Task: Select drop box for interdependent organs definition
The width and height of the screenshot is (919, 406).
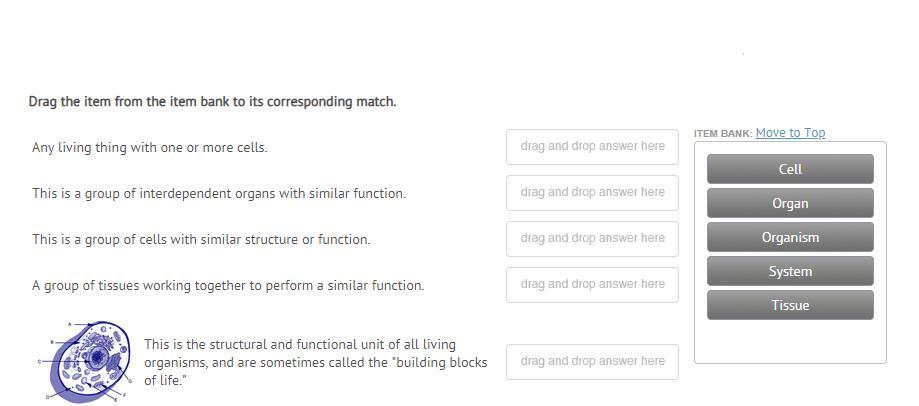Action: click(592, 192)
